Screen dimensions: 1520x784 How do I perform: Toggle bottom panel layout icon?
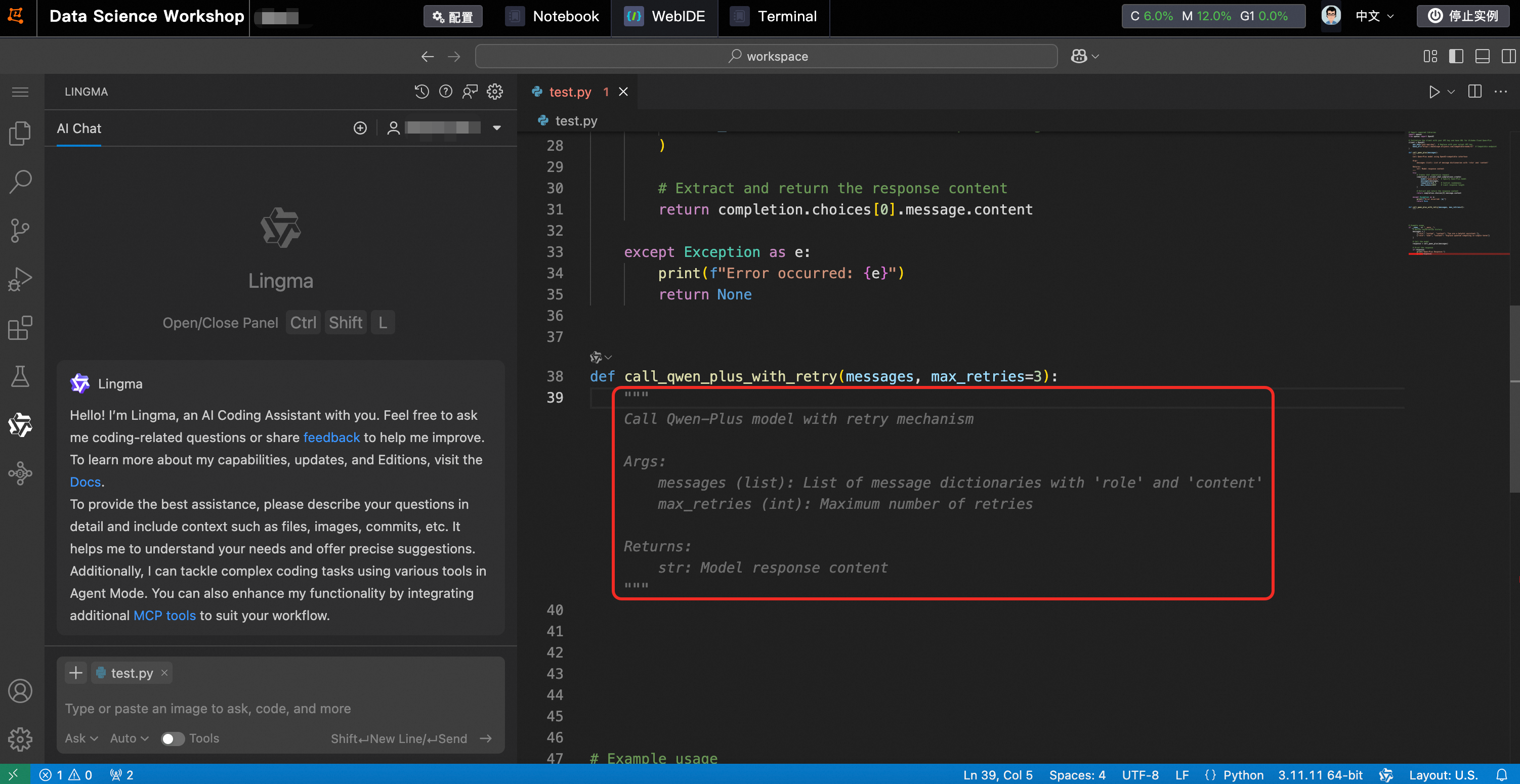[1482, 56]
